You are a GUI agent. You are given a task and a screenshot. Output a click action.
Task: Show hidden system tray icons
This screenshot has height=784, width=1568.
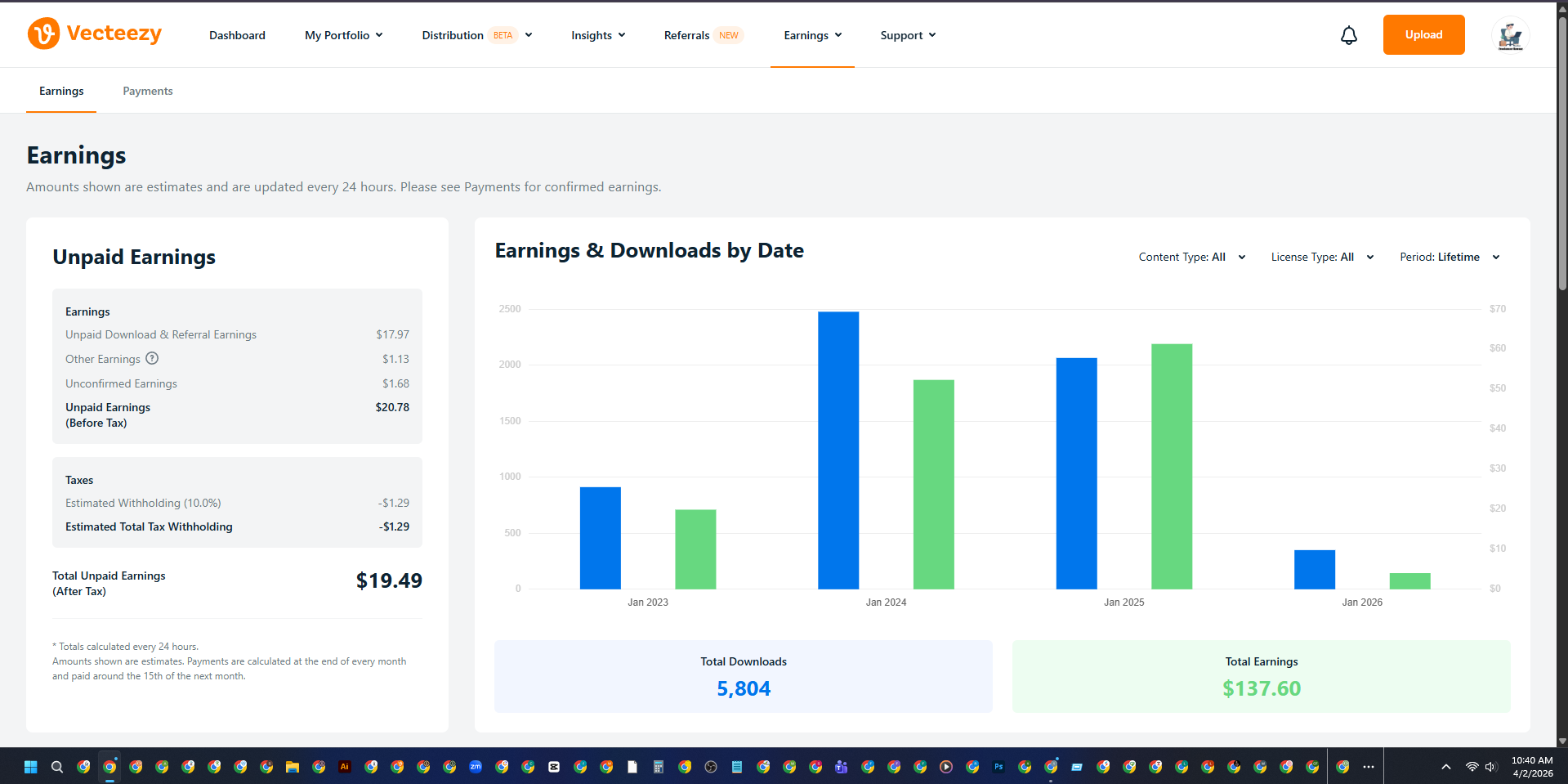(x=1445, y=767)
